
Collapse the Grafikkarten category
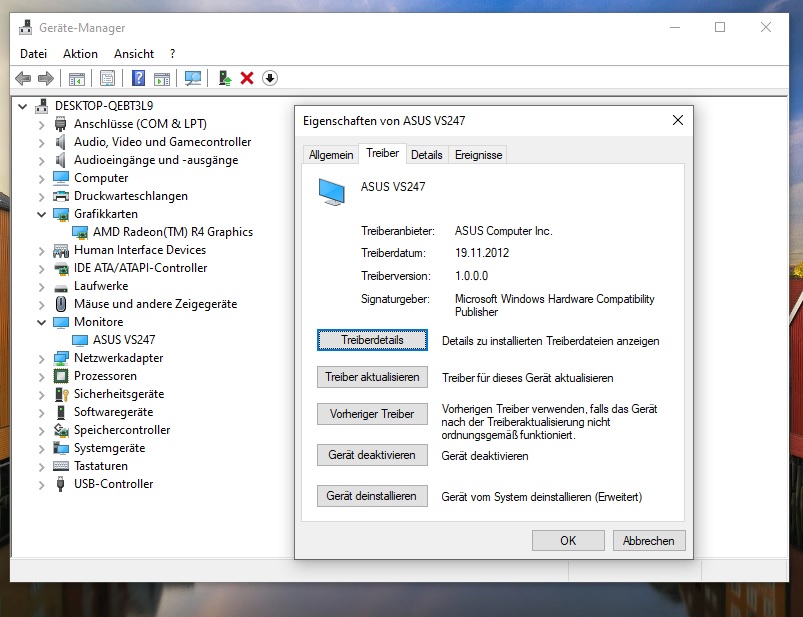tap(41, 215)
